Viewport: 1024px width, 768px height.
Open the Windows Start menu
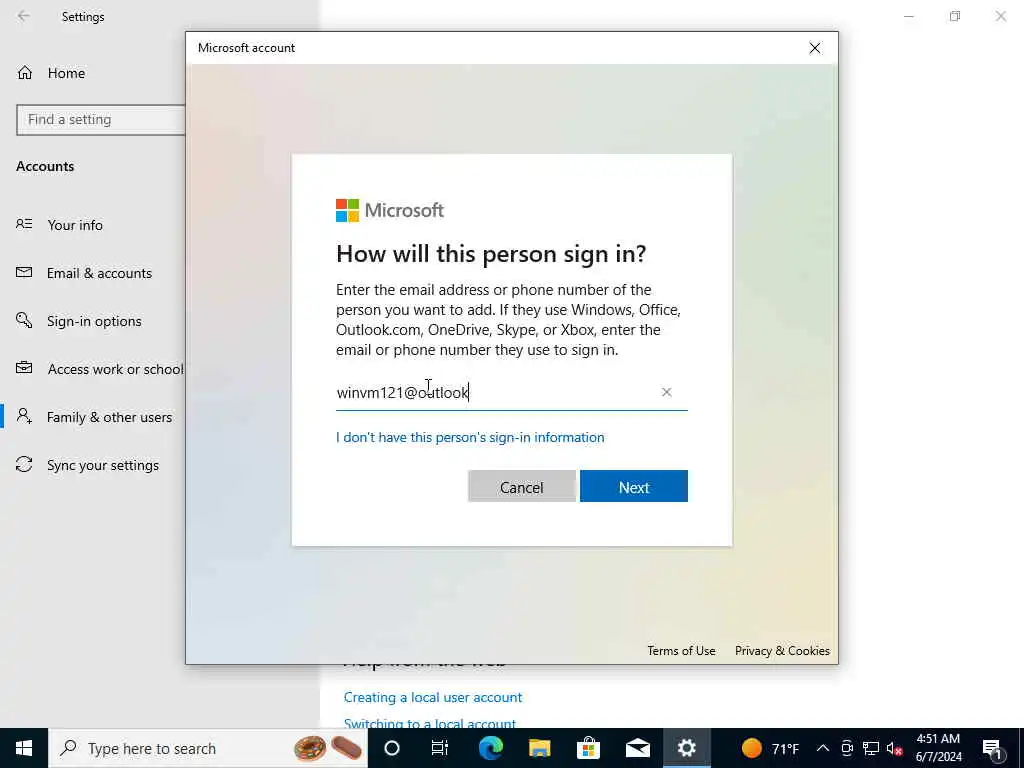24,748
